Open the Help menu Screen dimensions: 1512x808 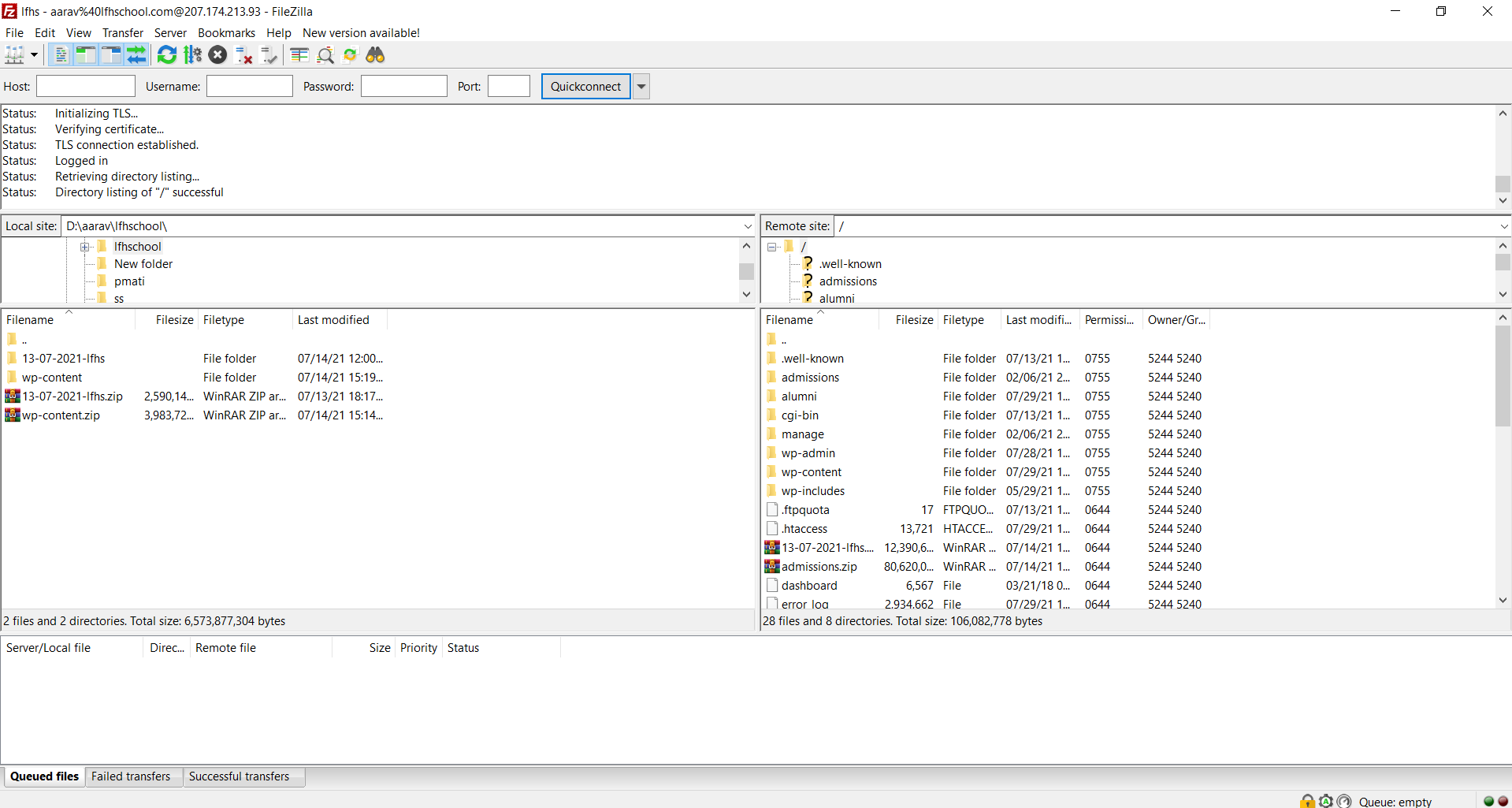[279, 33]
